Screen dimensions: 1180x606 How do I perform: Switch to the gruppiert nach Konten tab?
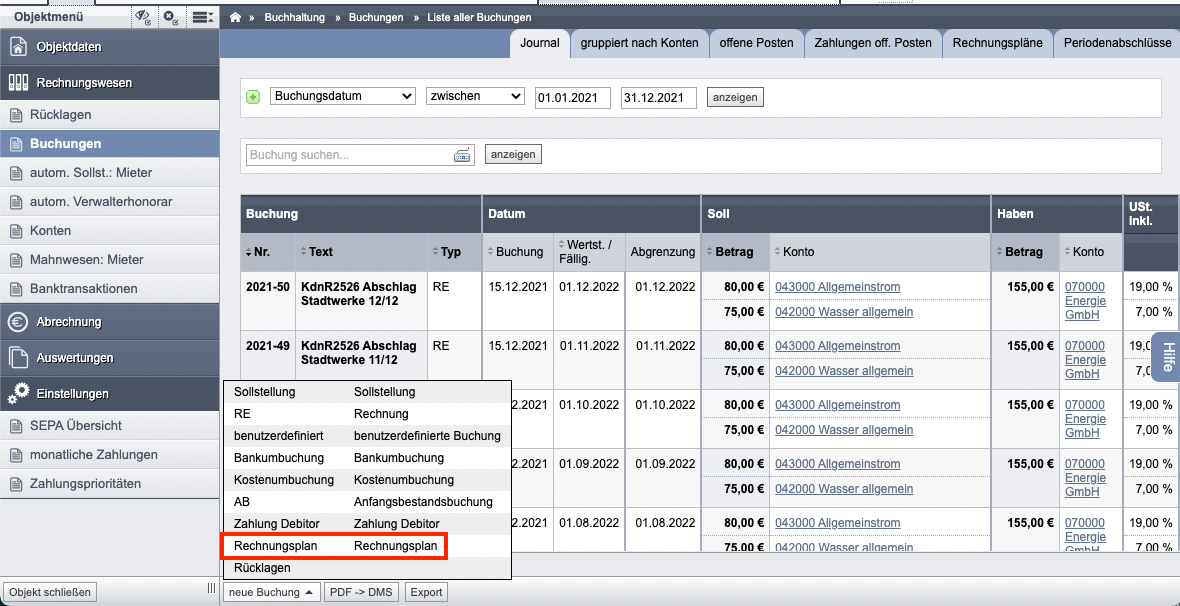(x=640, y=43)
